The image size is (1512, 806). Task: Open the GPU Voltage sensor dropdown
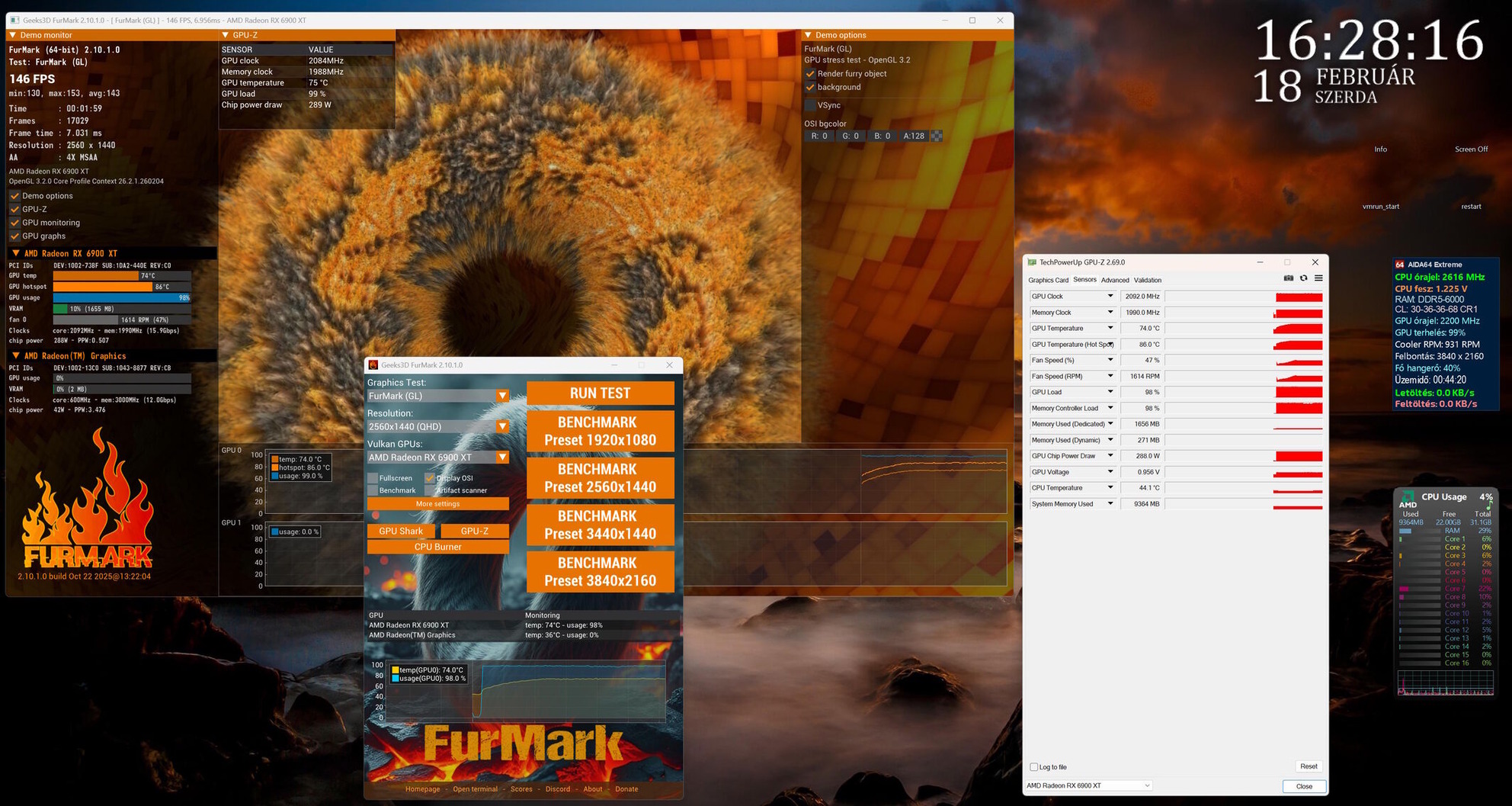(1110, 472)
